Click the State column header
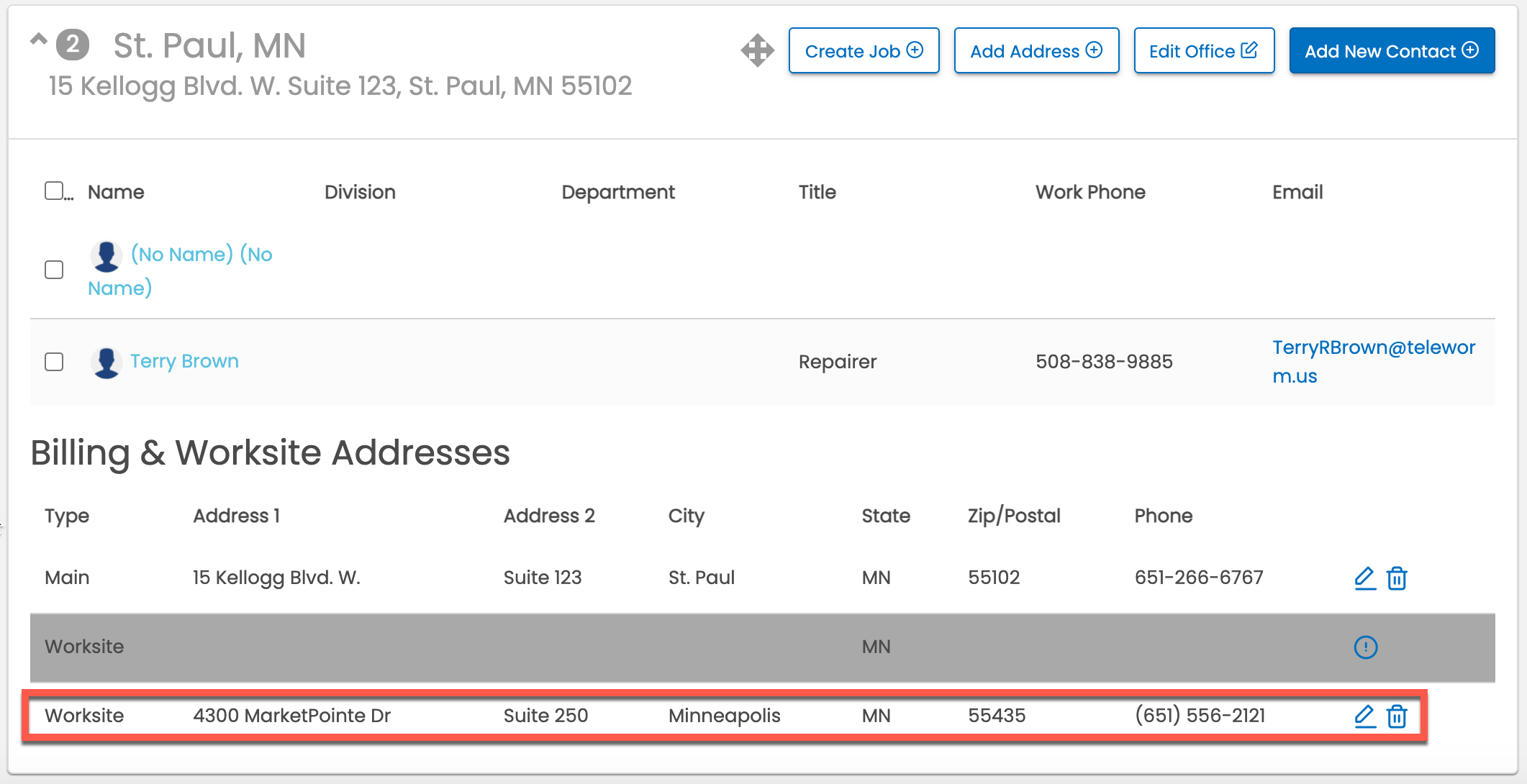Image resolution: width=1527 pixels, height=784 pixels. 886,516
